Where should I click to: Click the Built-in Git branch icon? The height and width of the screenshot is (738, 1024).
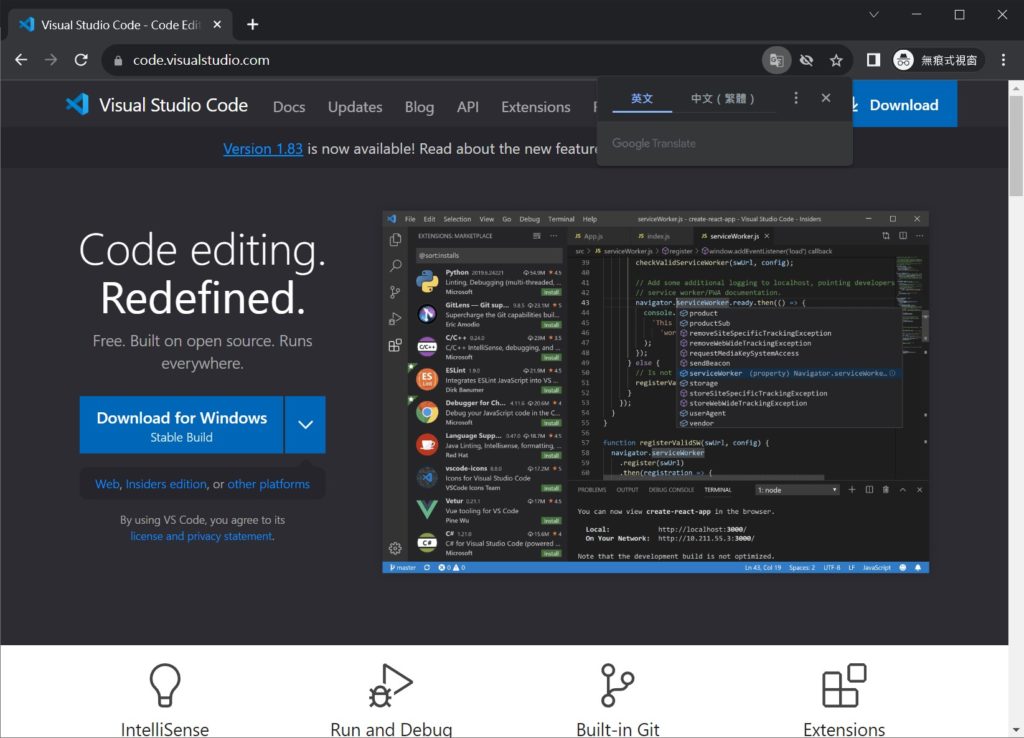tap(617, 685)
